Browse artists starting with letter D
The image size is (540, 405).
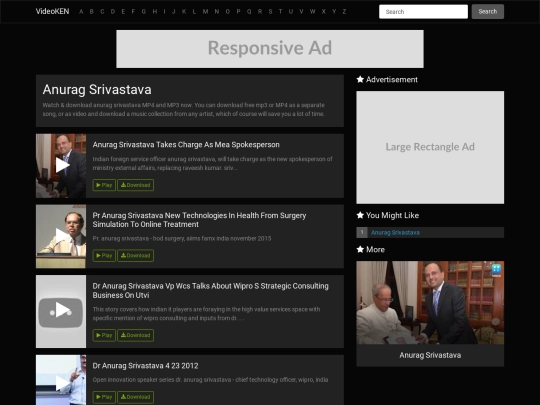pos(113,12)
